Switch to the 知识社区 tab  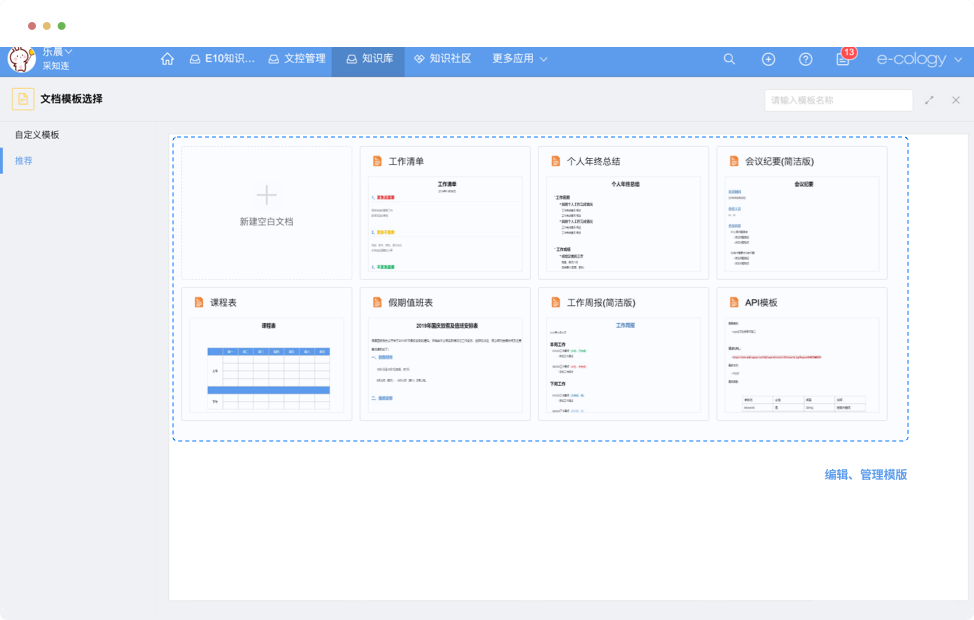(442, 59)
